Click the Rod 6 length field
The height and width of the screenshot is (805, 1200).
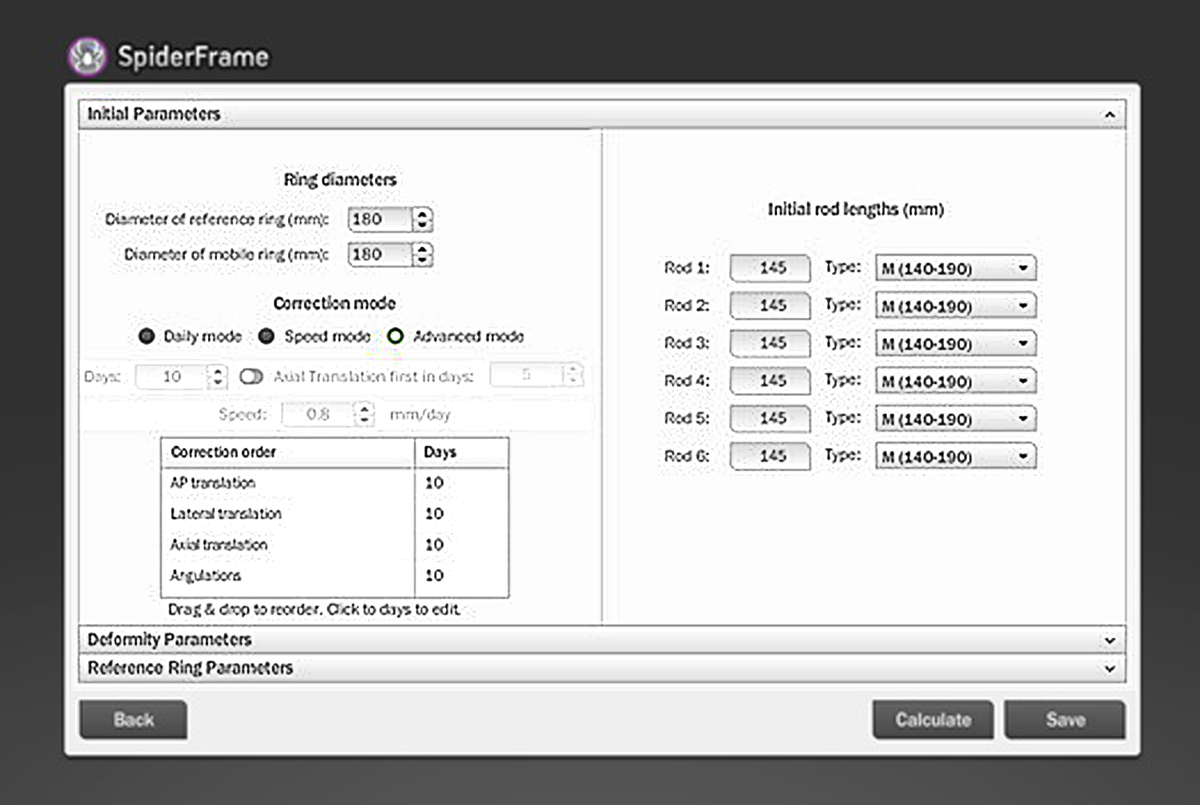[770, 457]
